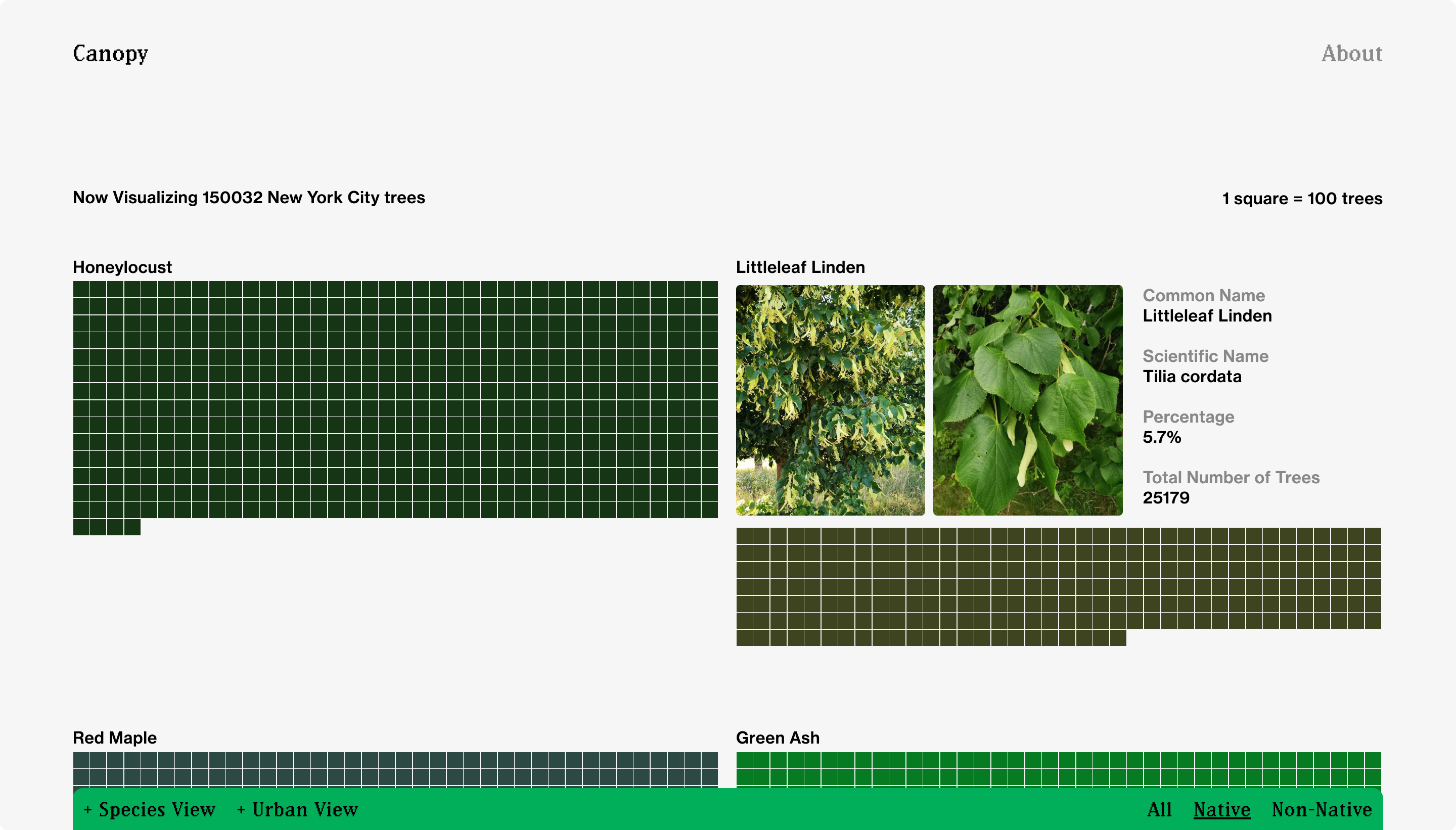Click the Canopy logo
The image size is (1456, 830).
coord(110,54)
